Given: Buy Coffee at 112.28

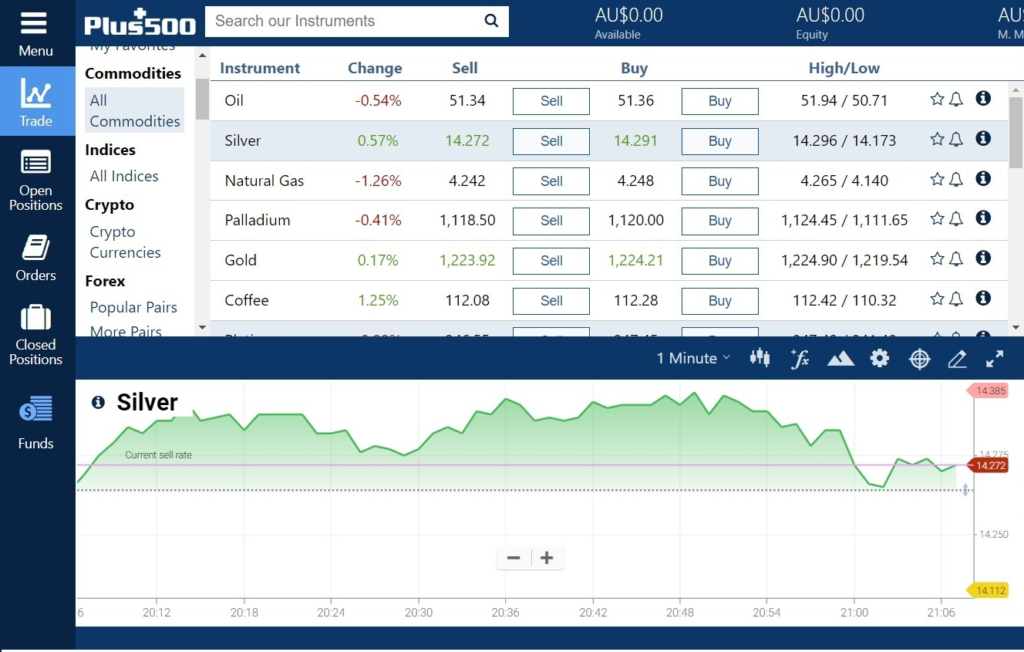Looking at the screenshot, I should click(720, 301).
